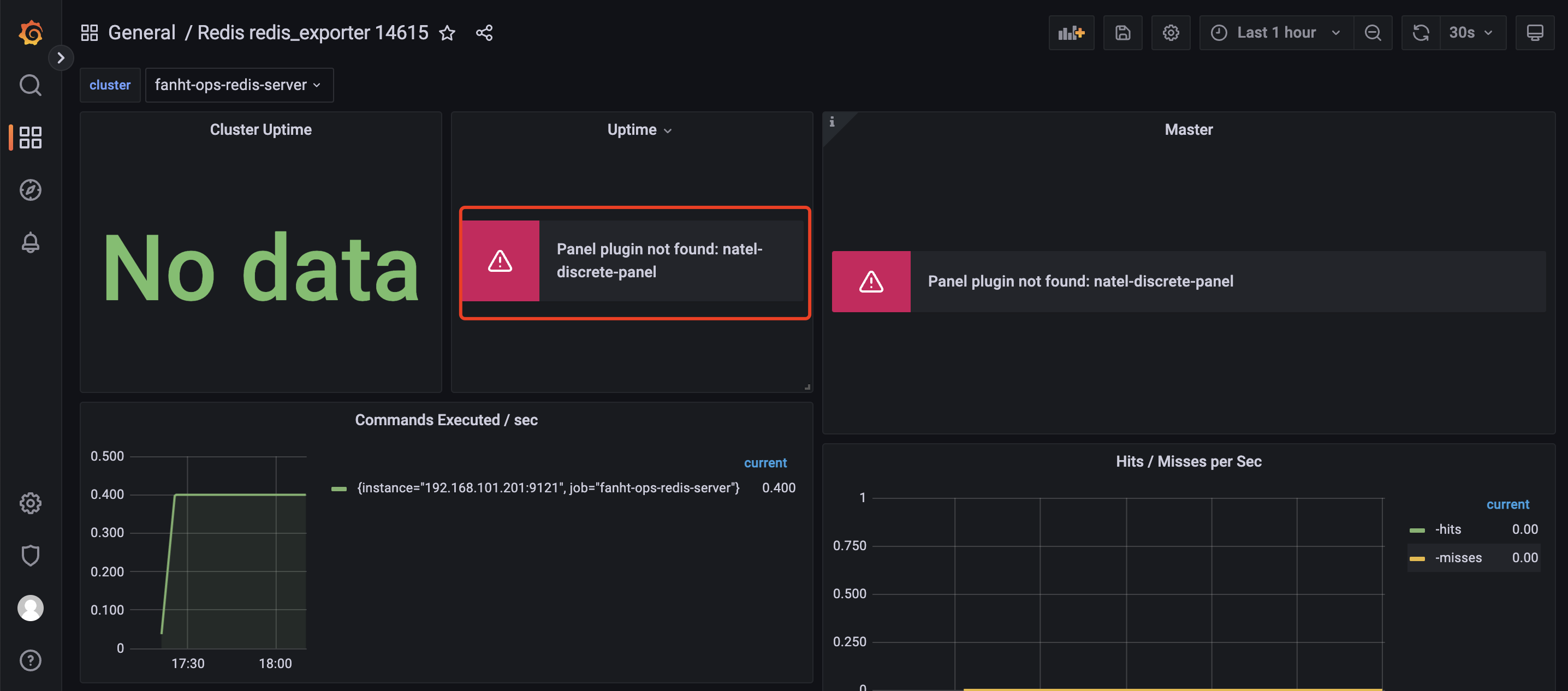Open the Configuration gear in the sidebar

31,503
